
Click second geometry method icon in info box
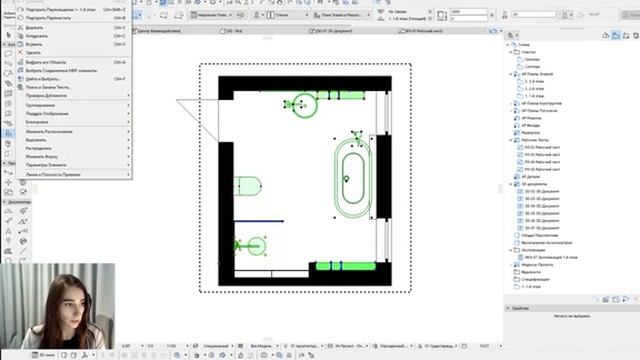178,16
